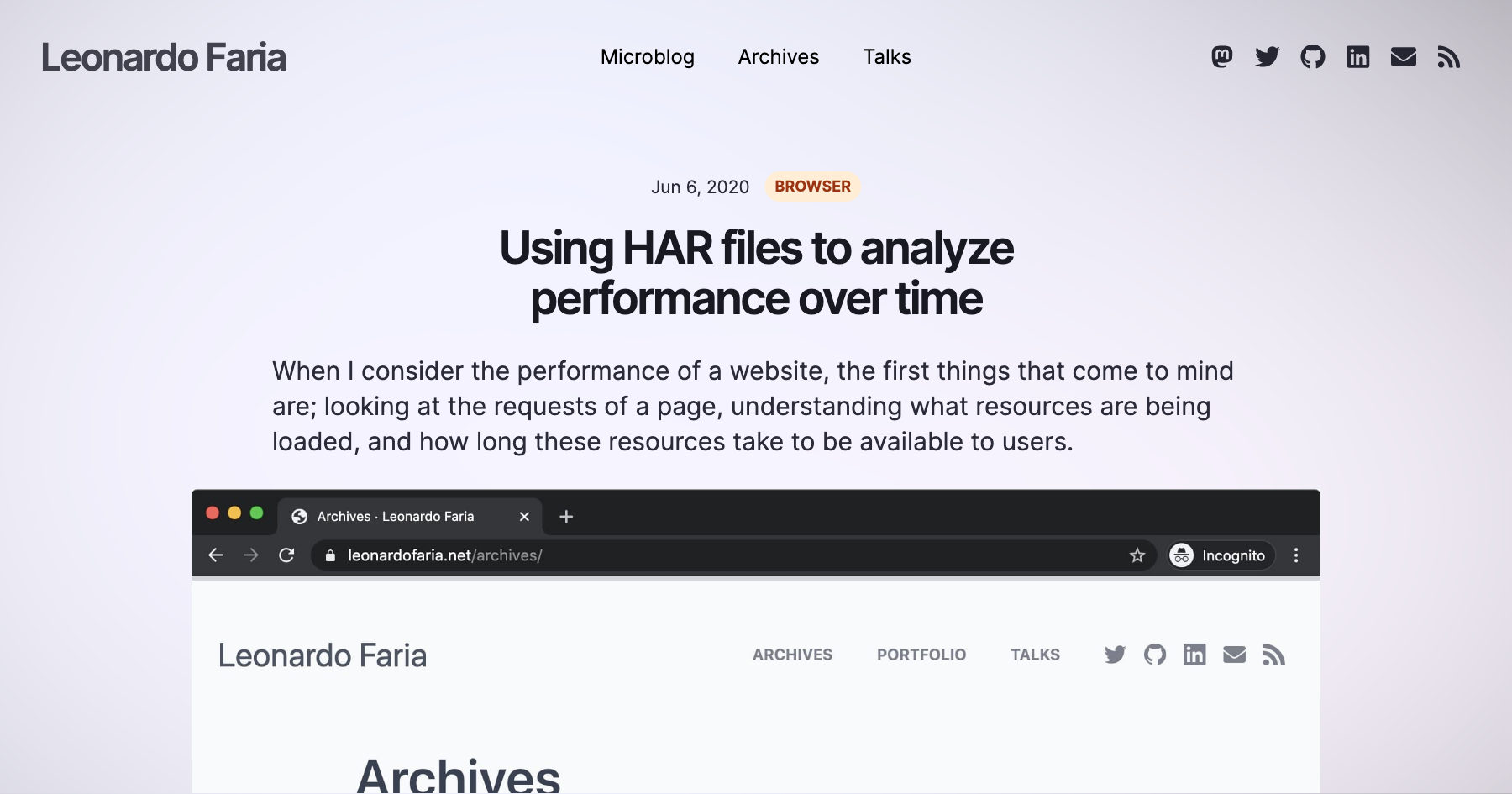Click the Twitter icon inside the screenshot
Screen dimensions: 1512x794
coord(1115,655)
